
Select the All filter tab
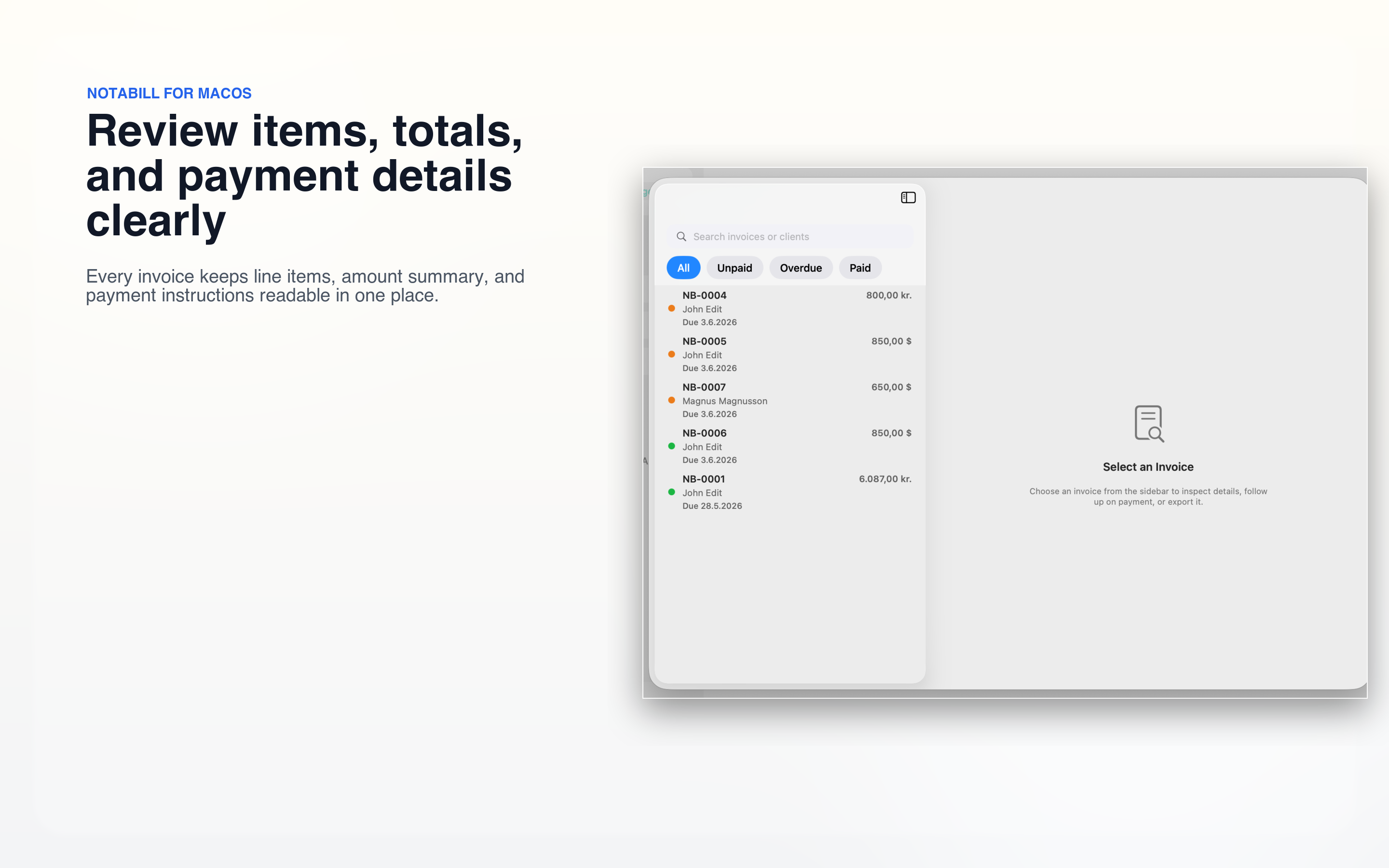pos(683,268)
